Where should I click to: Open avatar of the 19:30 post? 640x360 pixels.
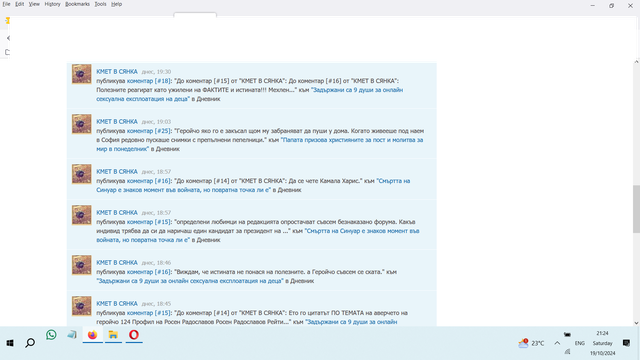point(82,74)
